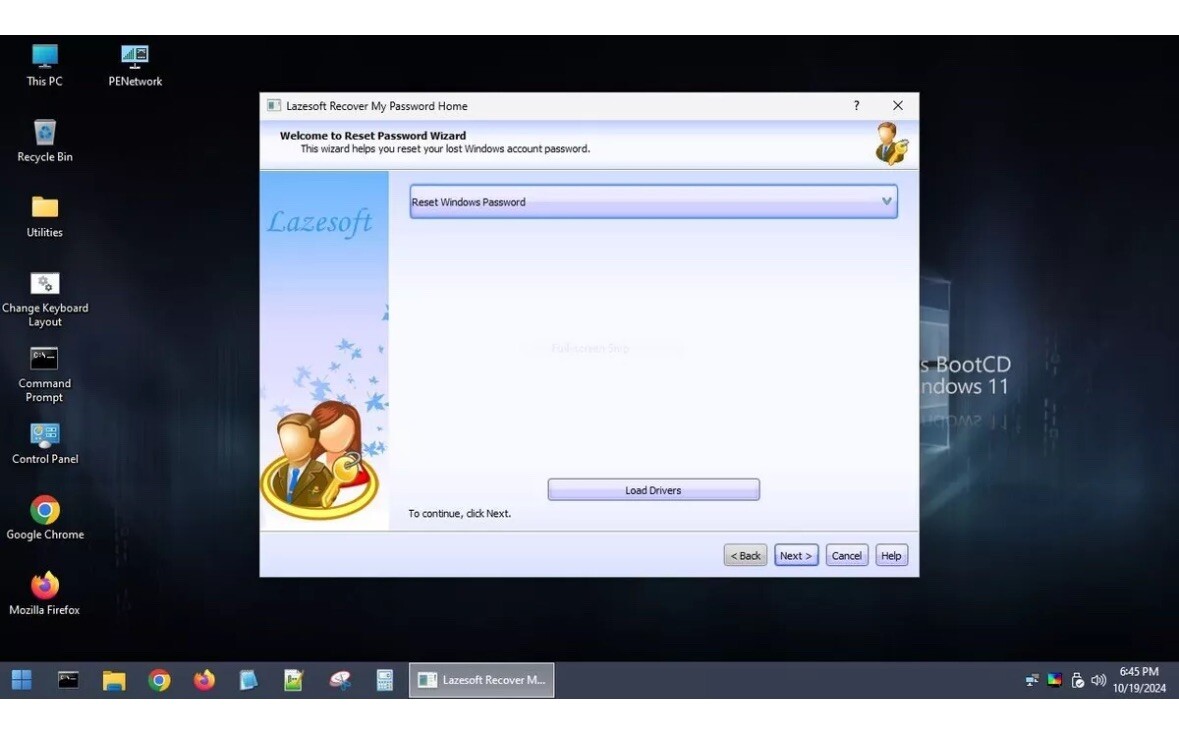This screenshot has height=740, width=1179.
Task: Open File Explorer from the taskbar
Action: 112,679
